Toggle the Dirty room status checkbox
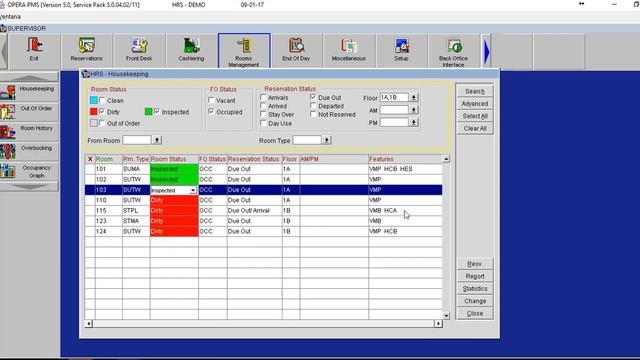The height and width of the screenshot is (360, 640). tap(102, 111)
